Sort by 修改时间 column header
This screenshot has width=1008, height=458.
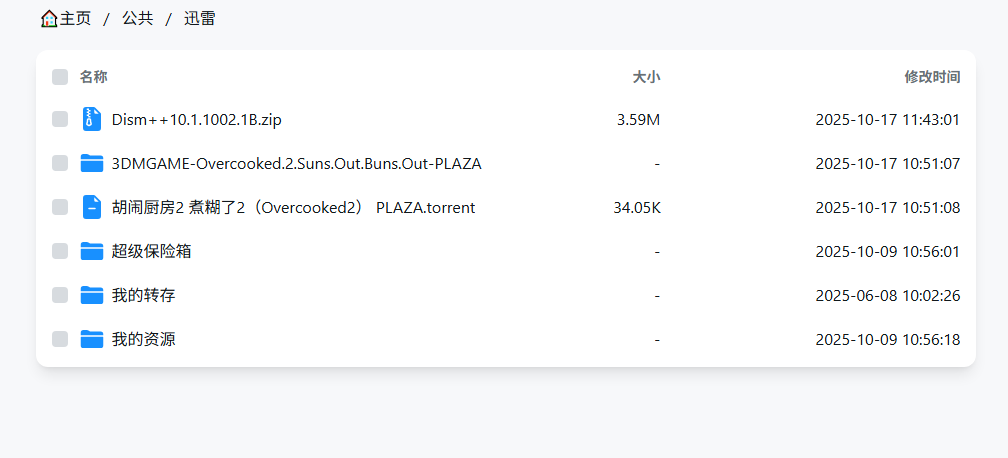pyautogui.click(x=932, y=77)
